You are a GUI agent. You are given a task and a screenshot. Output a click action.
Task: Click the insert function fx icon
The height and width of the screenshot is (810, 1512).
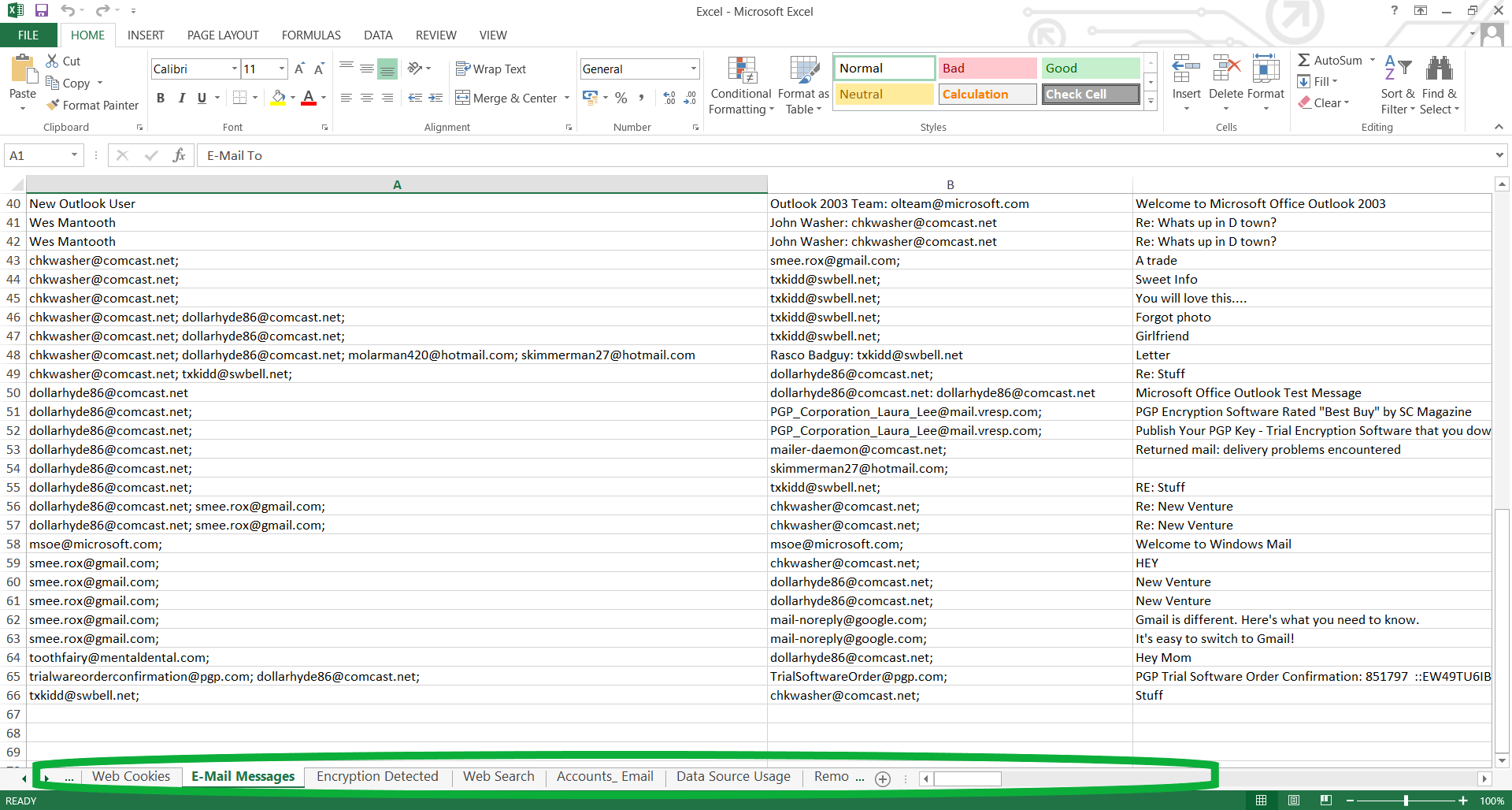click(180, 155)
